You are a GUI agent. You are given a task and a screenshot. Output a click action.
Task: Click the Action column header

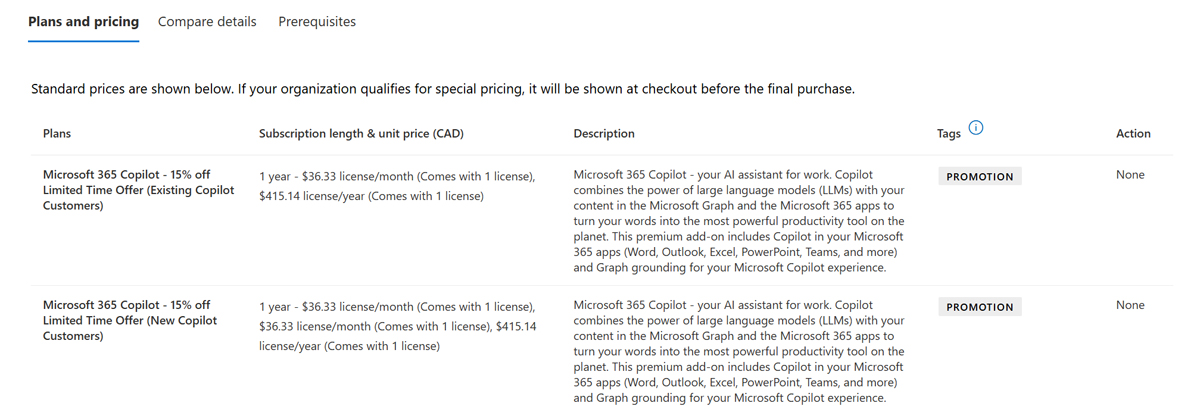1133,134
